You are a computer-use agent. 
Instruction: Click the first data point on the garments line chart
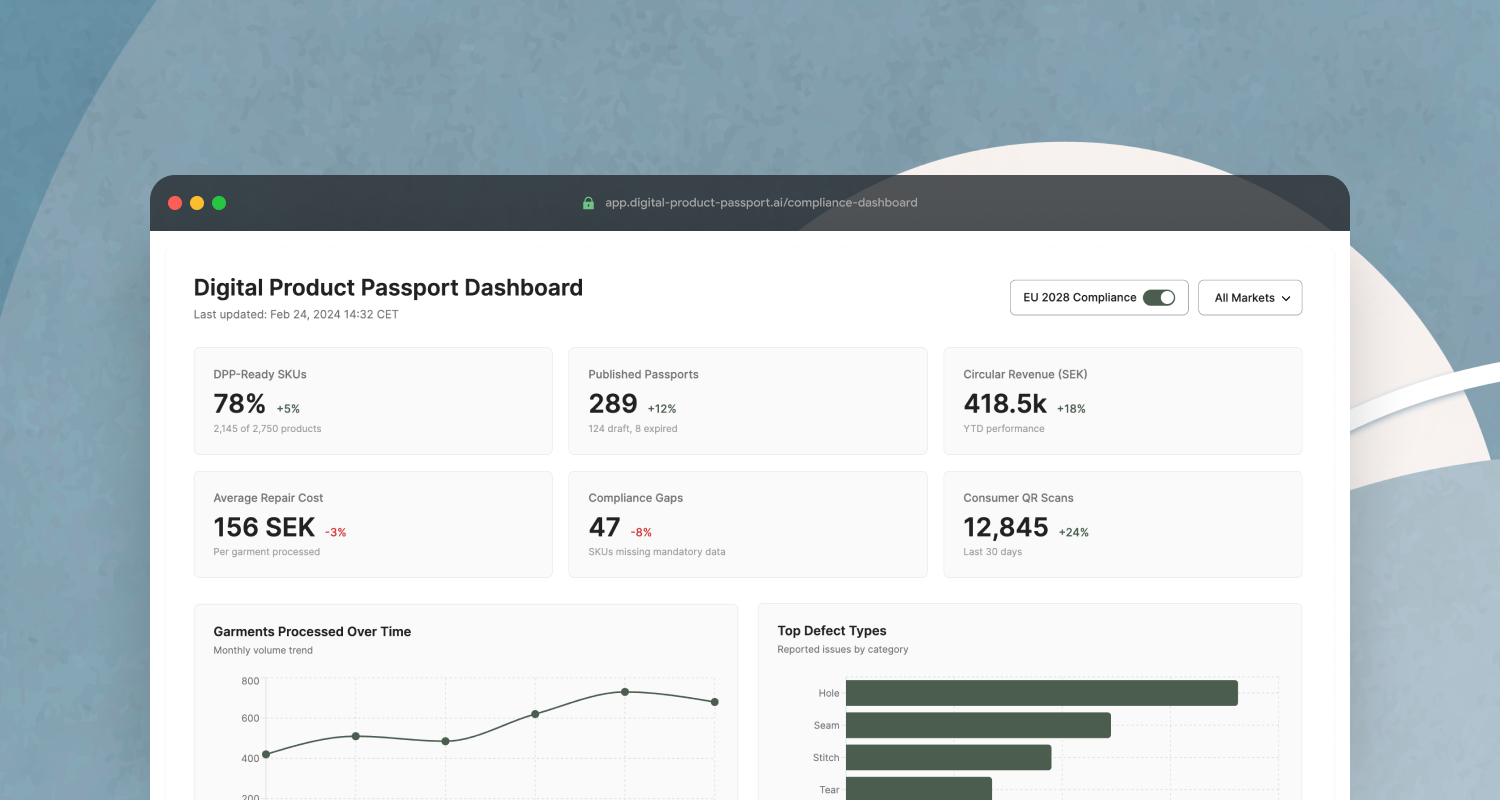pos(266,754)
